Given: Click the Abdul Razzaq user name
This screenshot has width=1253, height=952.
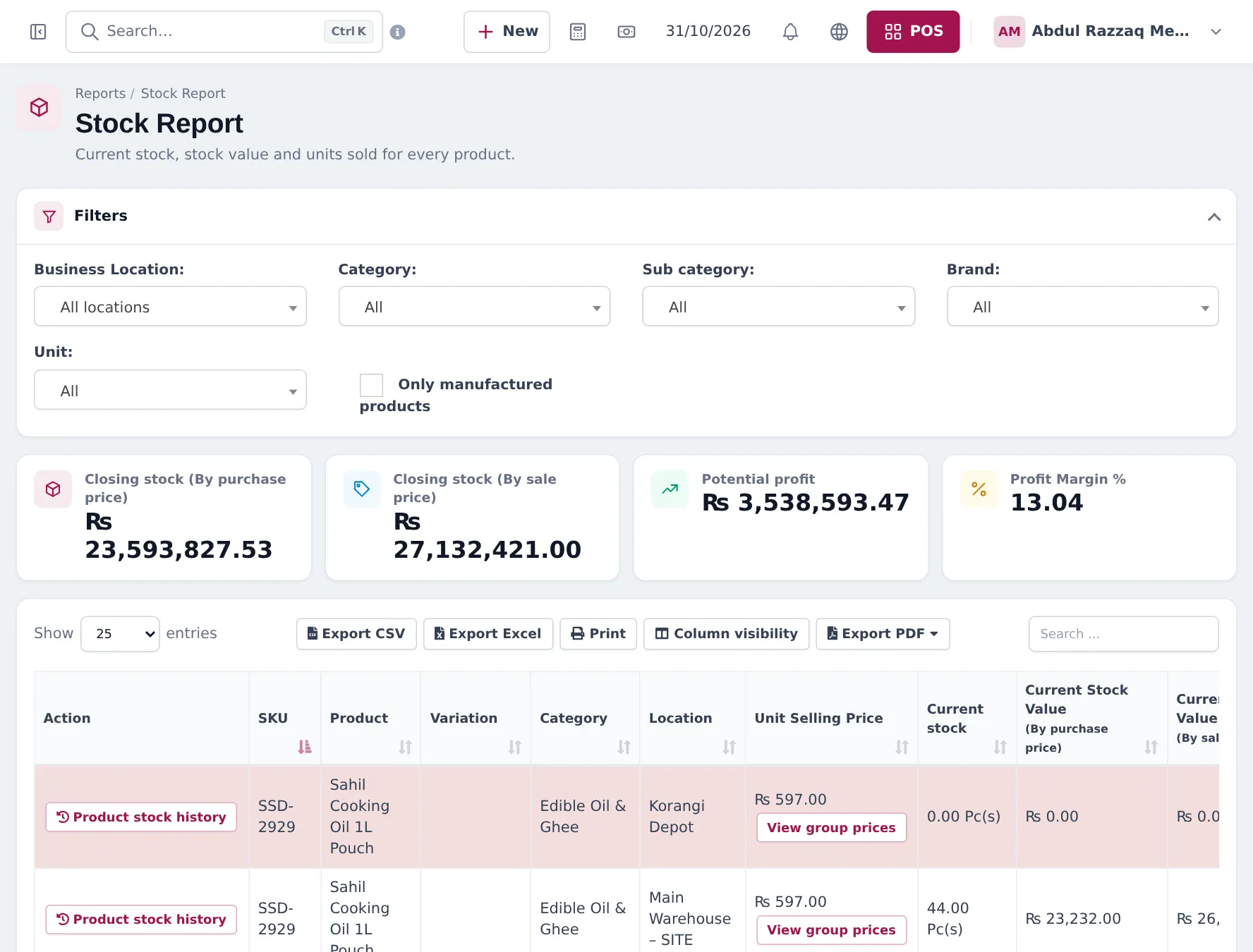Looking at the screenshot, I should pos(1110,31).
